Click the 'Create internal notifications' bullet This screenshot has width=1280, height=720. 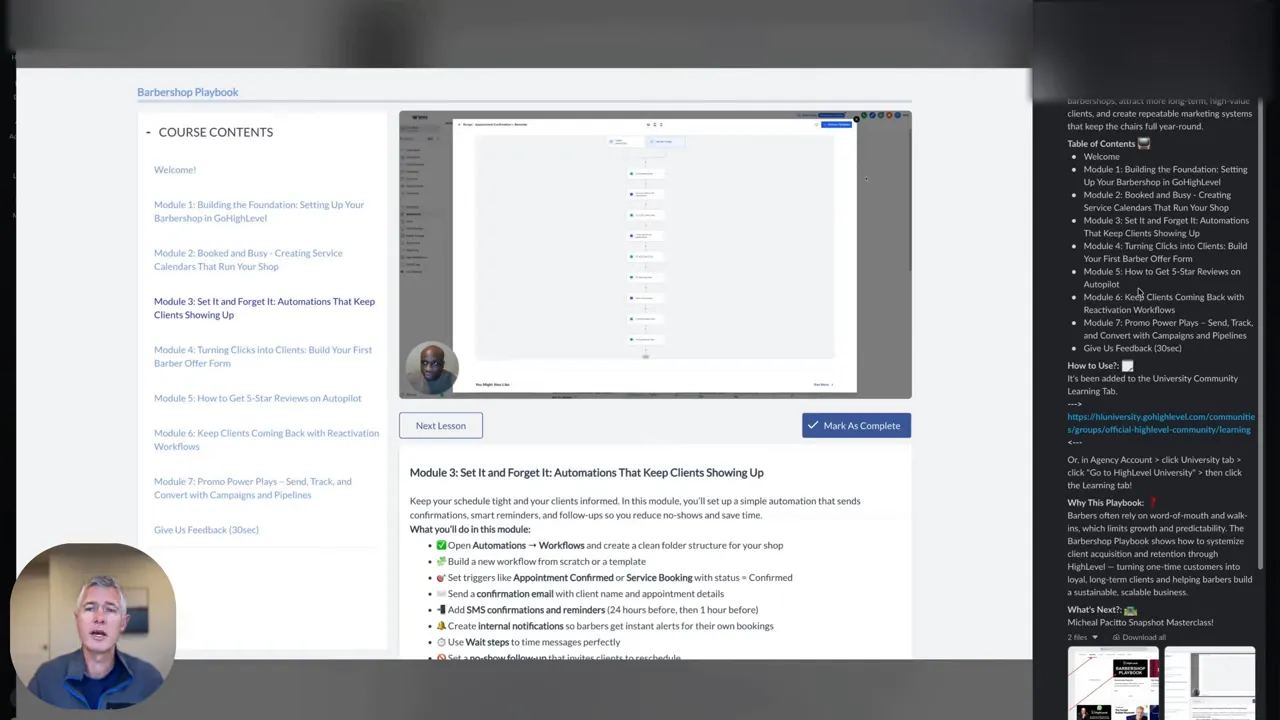tap(605, 626)
